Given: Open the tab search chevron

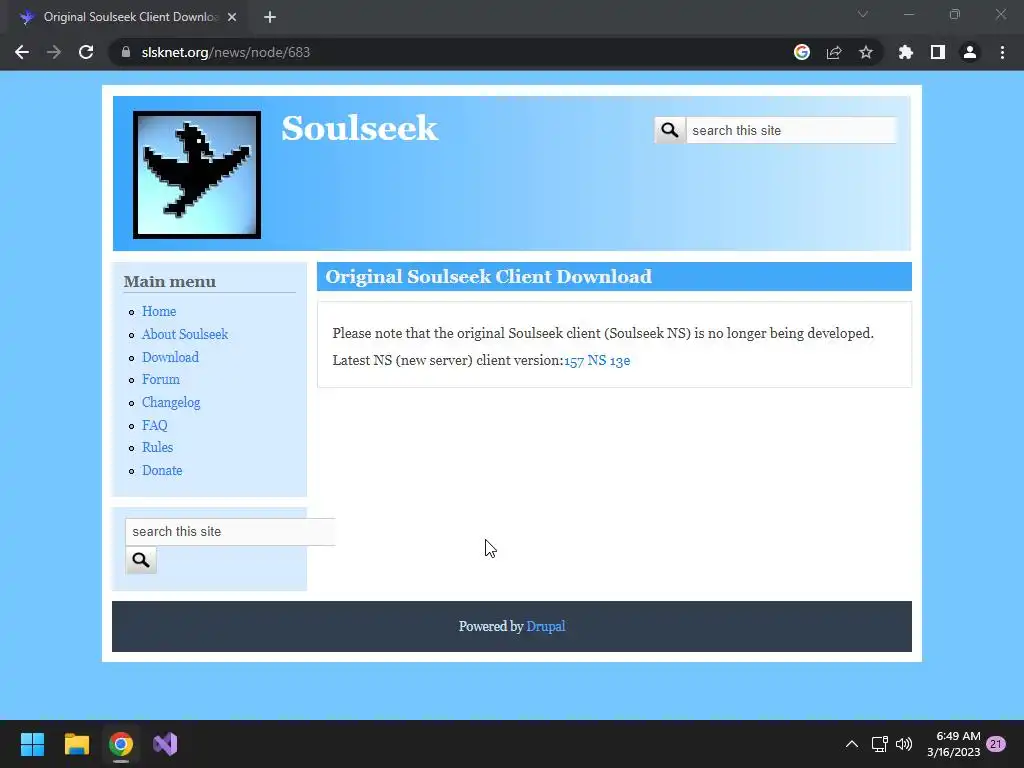Looking at the screenshot, I should tap(863, 14).
